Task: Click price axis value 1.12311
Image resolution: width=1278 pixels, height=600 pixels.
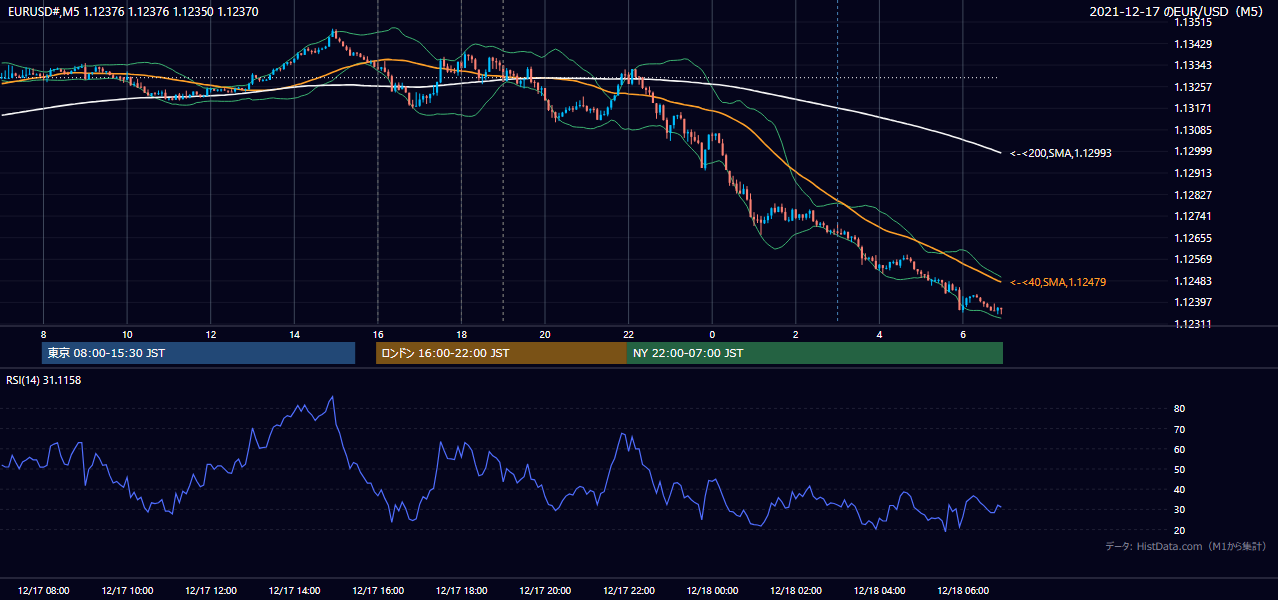Action: point(1193,324)
